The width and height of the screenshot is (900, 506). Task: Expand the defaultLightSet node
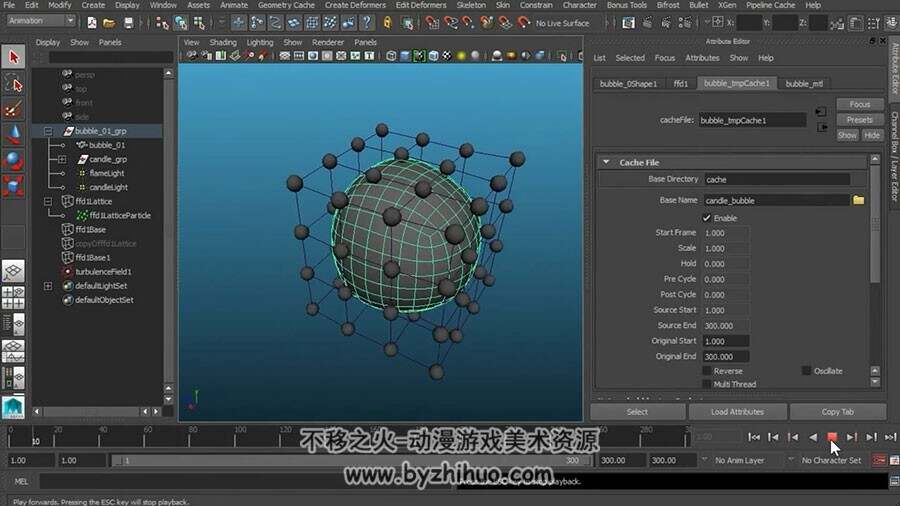pyautogui.click(x=48, y=286)
